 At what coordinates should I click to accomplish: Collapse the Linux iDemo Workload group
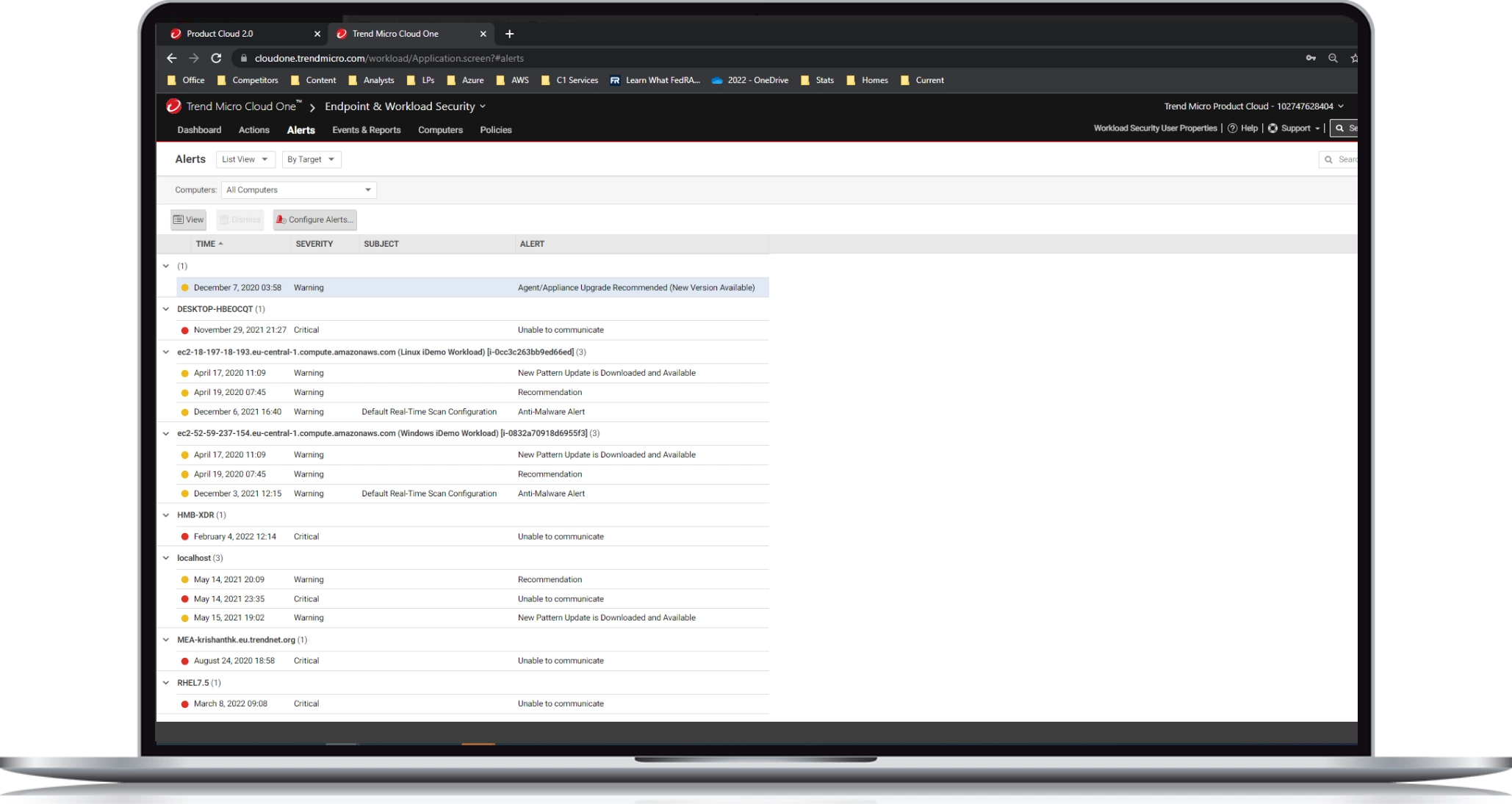pos(166,352)
